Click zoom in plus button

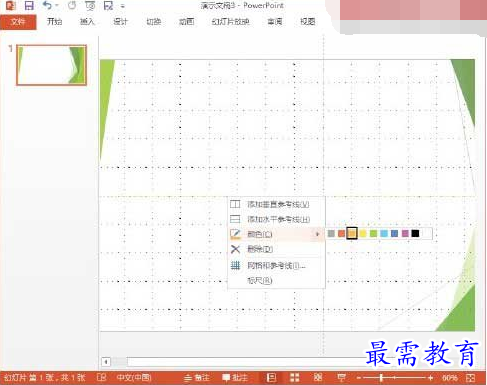click(x=430, y=378)
